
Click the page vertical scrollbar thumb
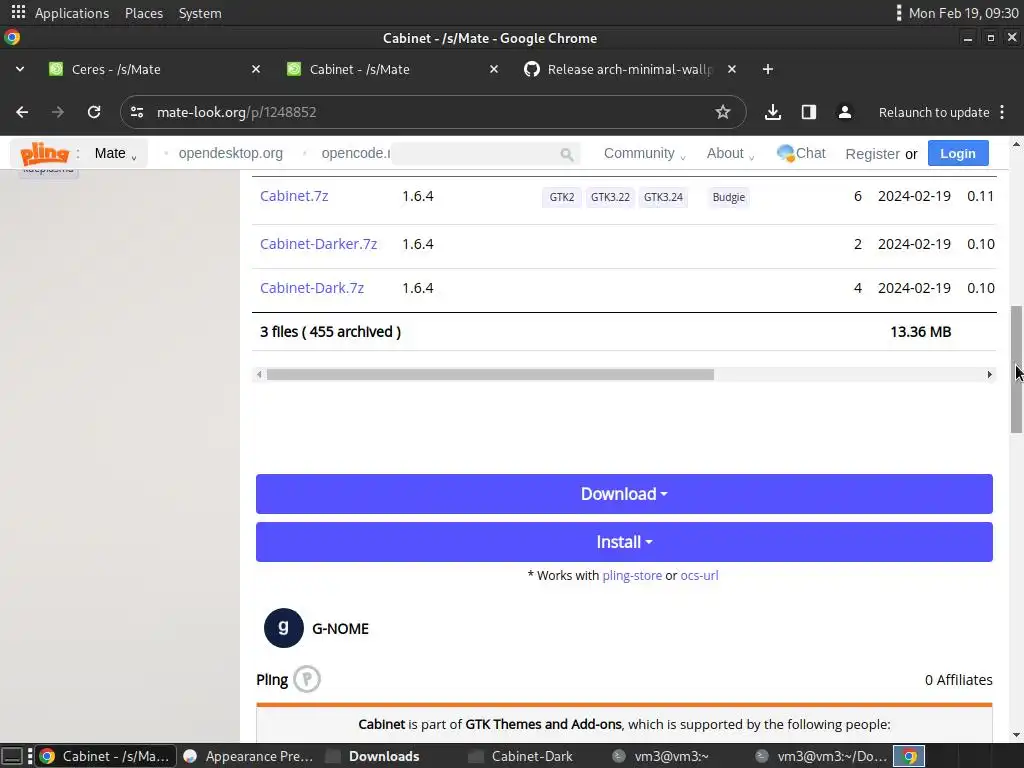1016,369
